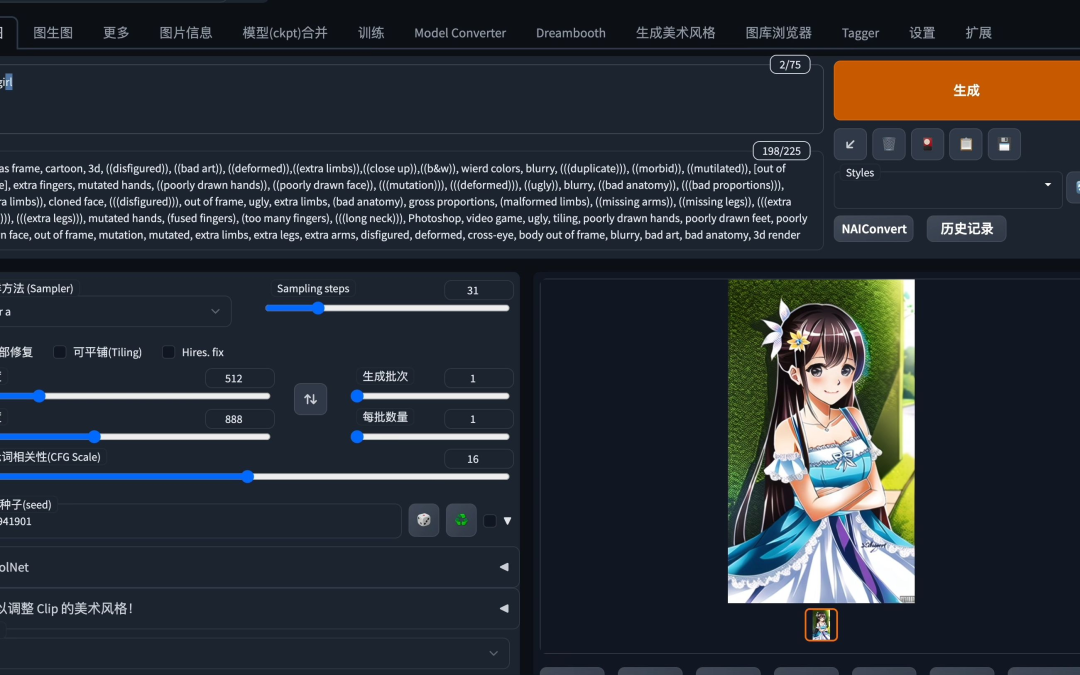Click the 历史记录 button
Screen dimensions: 1080x675
click(x=966, y=229)
